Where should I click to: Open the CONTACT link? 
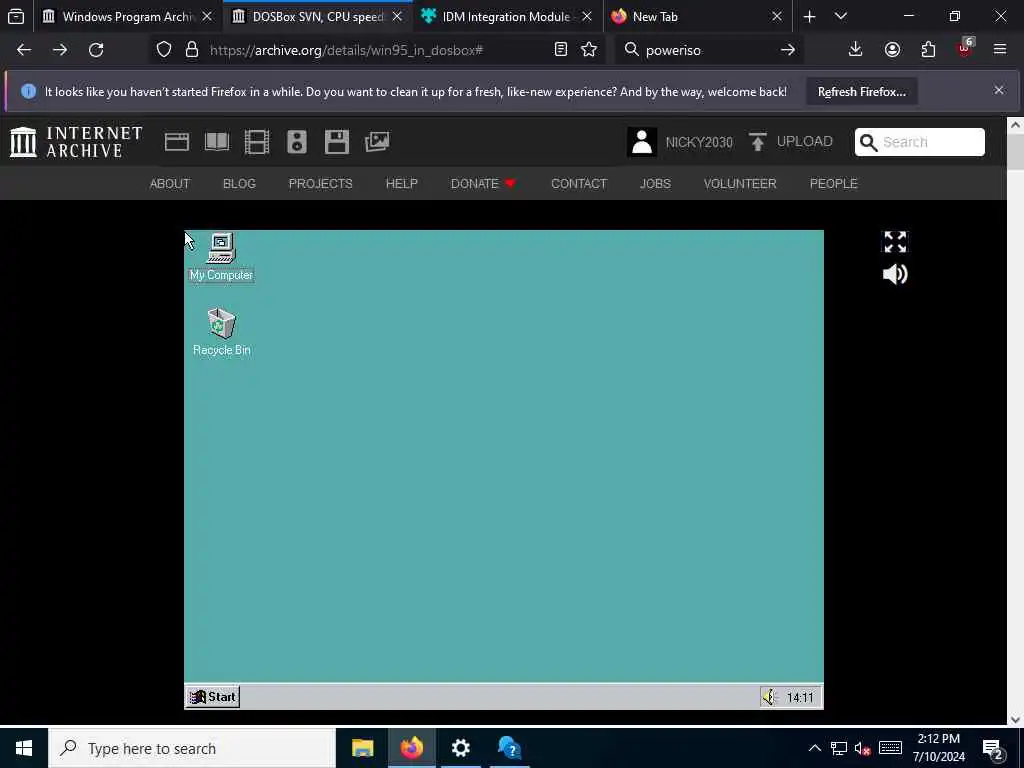pos(579,184)
